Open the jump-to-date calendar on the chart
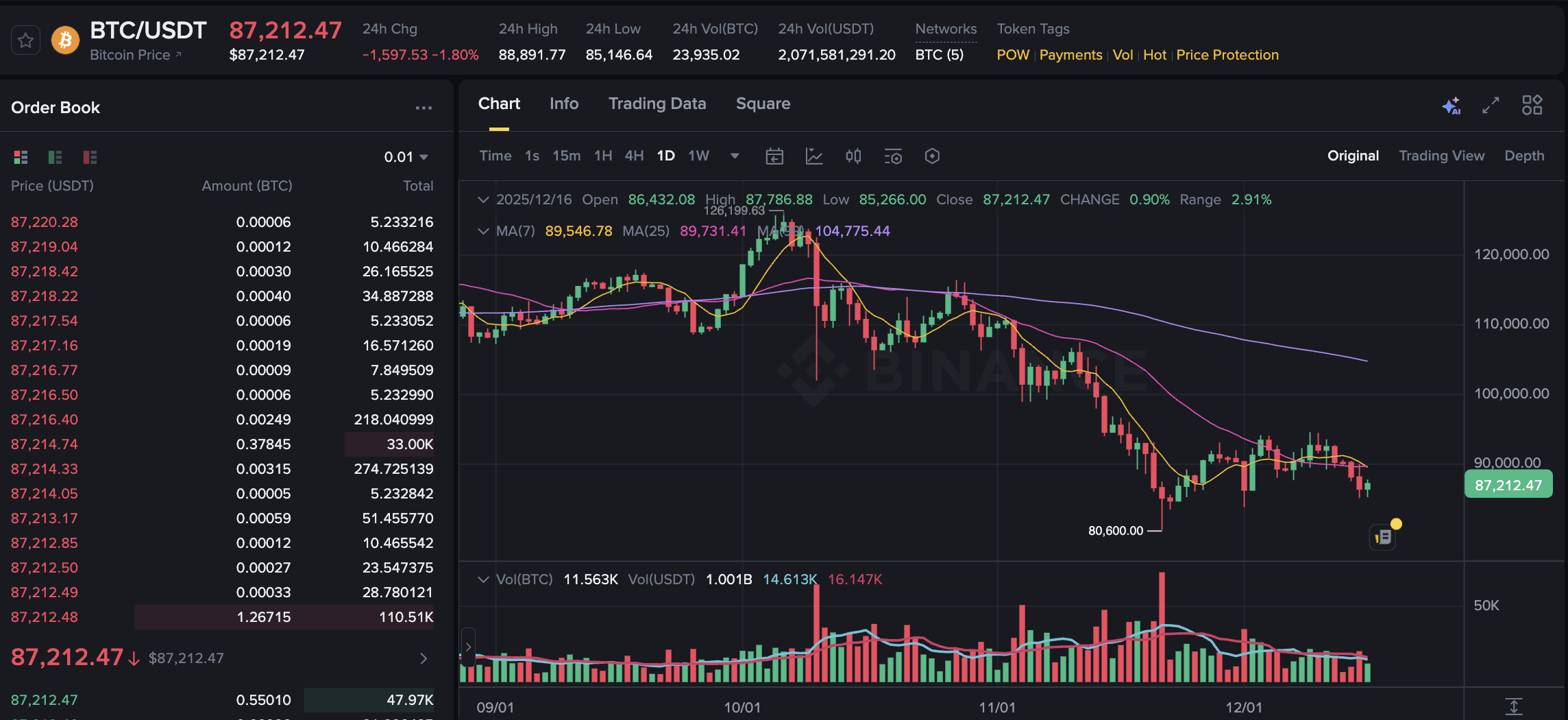The height and width of the screenshot is (720, 1568). pos(774,156)
